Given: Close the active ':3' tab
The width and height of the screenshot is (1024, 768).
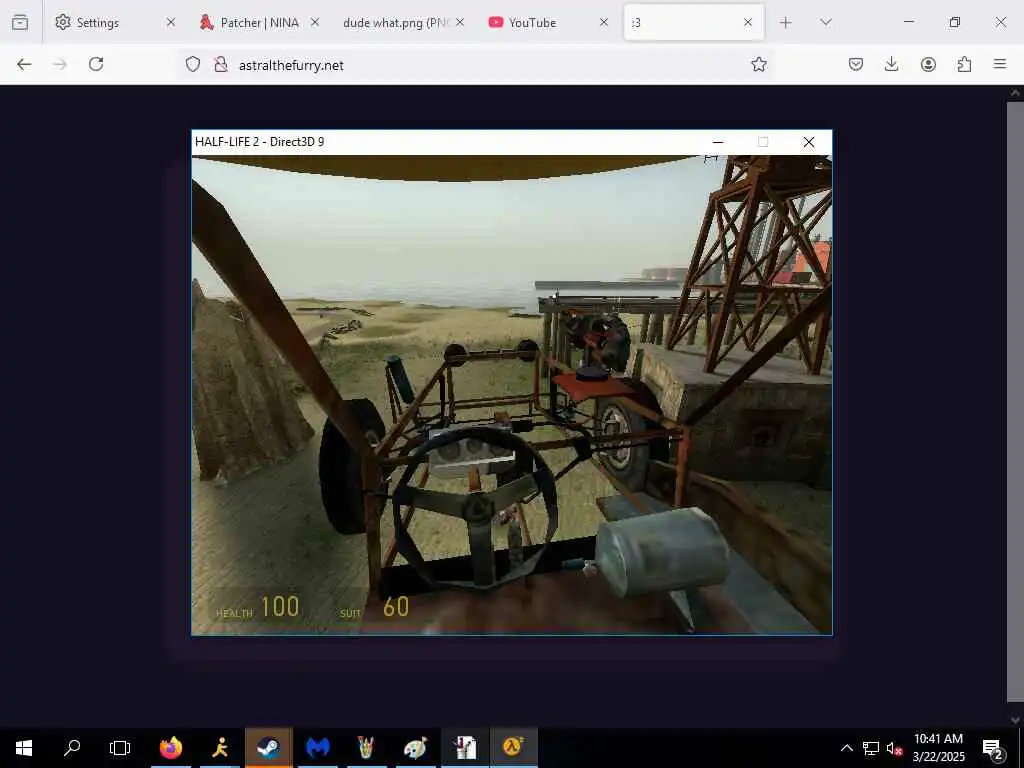Looking at the screenshot, I should [x=748, y=22].
